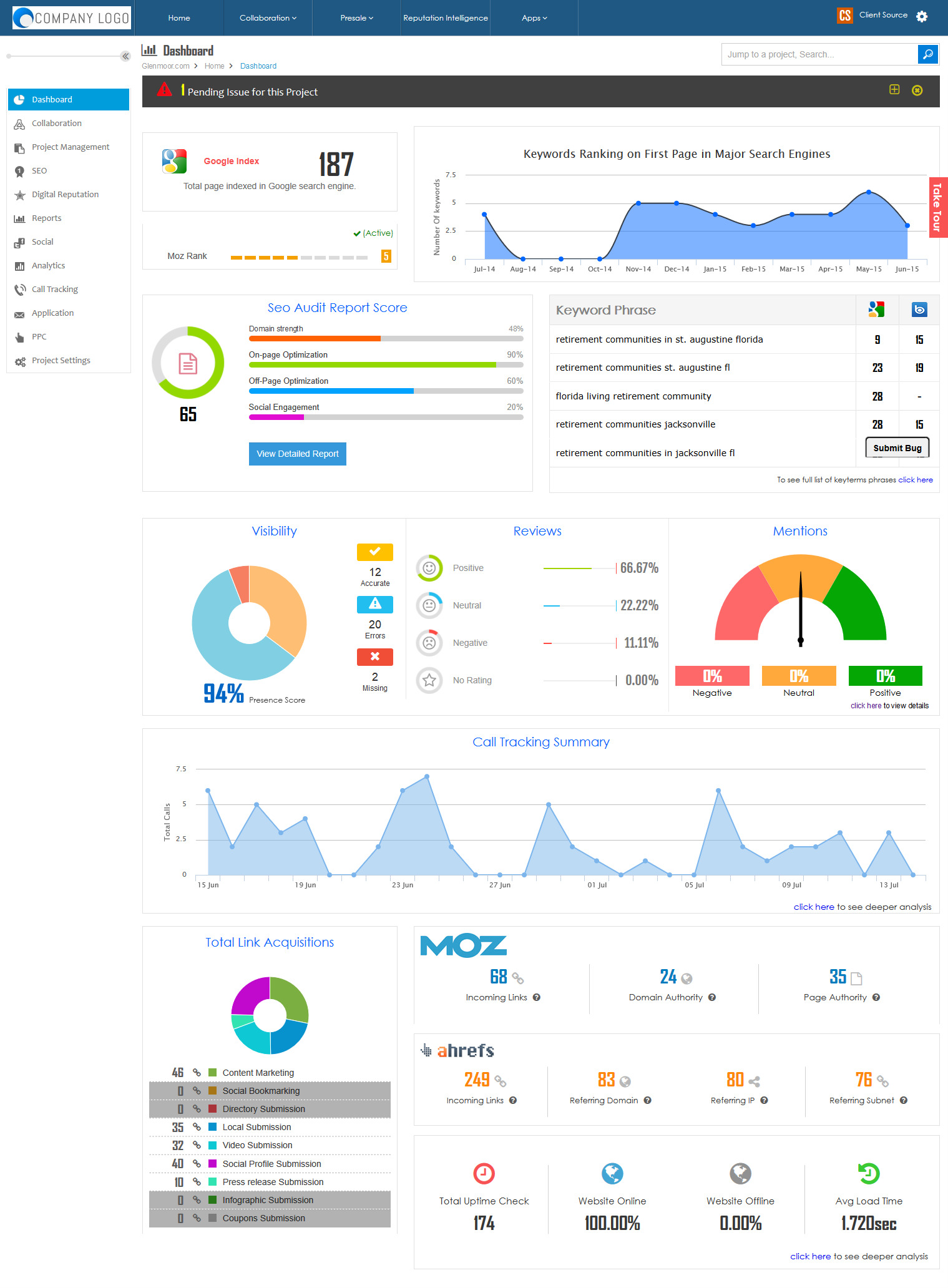Toggle the Accurate checkmark filter in Visibility
948x1288 pixels.
tap(375, 552)
